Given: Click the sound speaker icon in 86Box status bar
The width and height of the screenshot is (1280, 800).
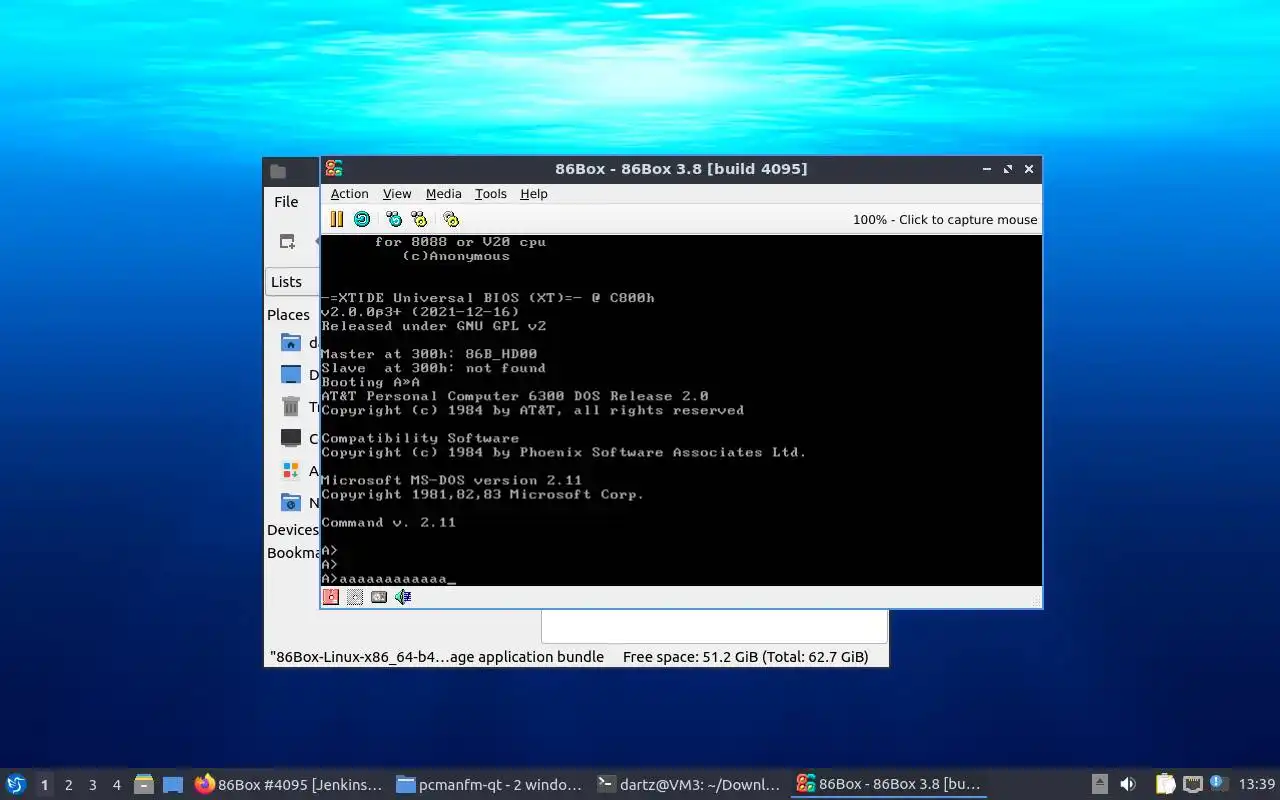Looking at the screenshot, I should [403, 597].
